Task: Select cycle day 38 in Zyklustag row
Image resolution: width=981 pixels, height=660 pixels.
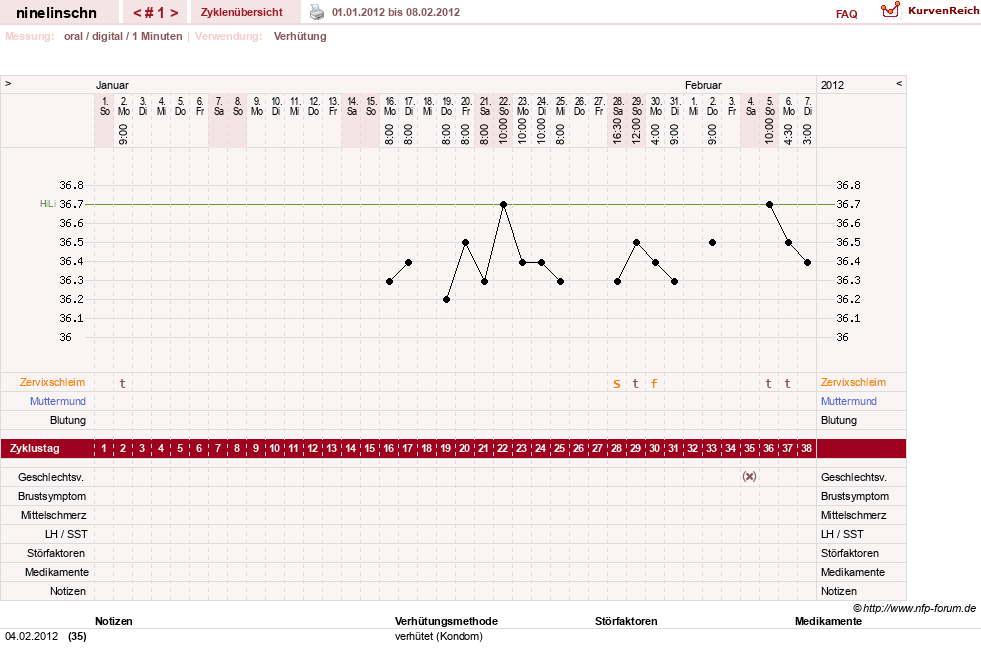Action: point(806,449)
